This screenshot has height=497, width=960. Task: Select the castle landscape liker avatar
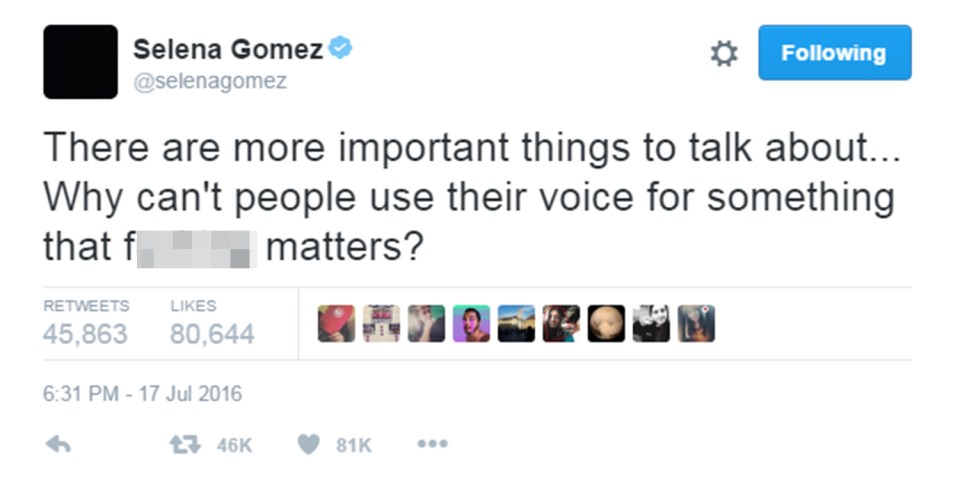pos(516,323)
